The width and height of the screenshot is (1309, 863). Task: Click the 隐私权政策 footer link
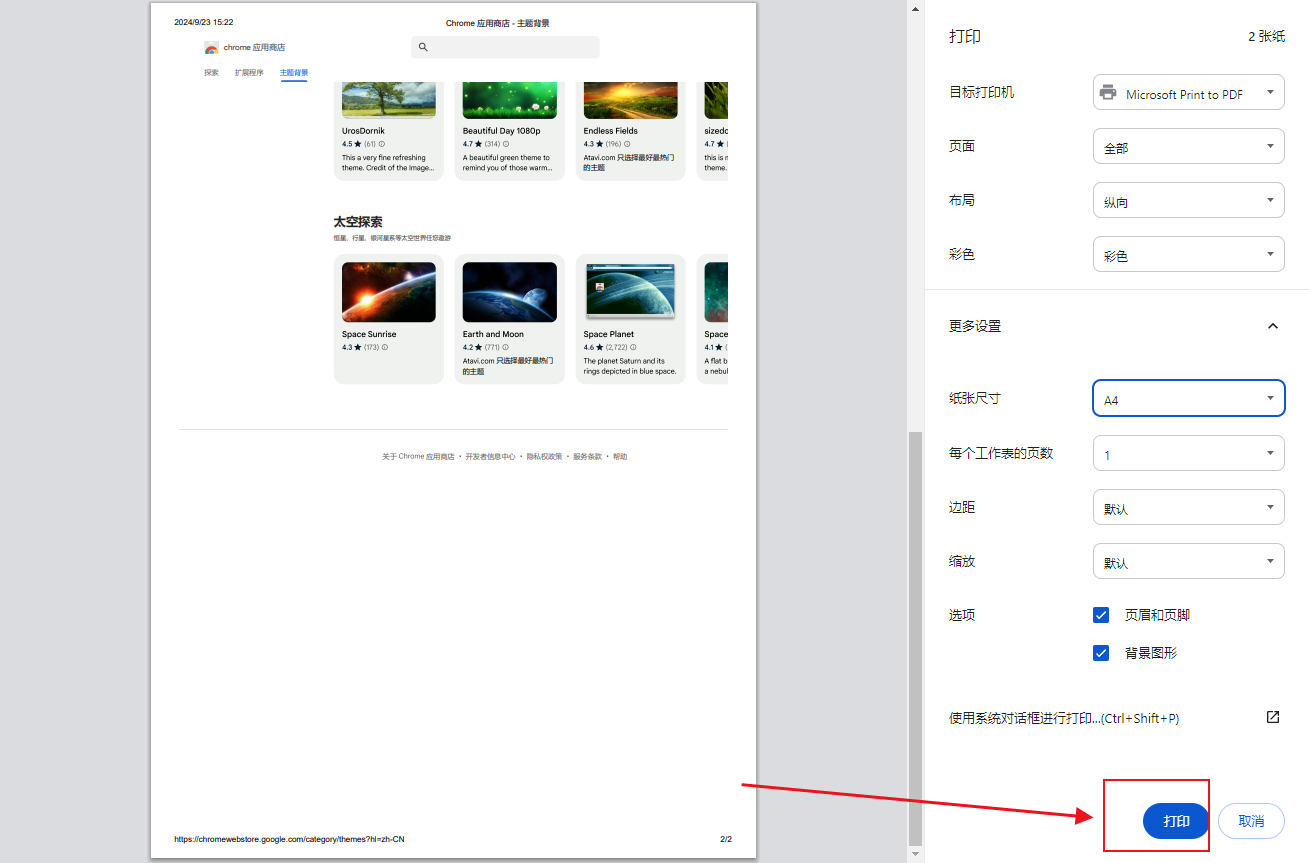(x=545, y=457)
